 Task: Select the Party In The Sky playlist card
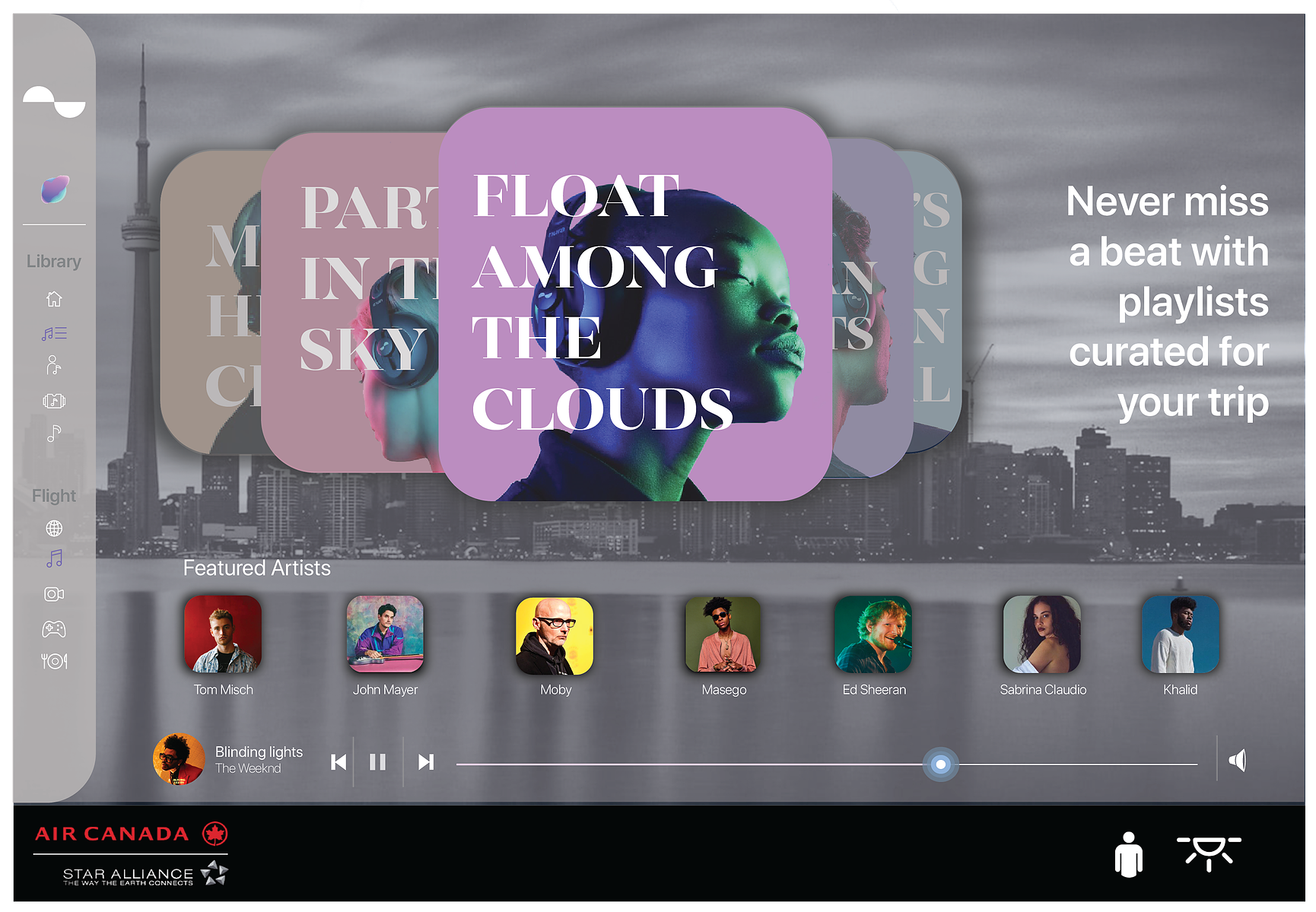[350, 303]
